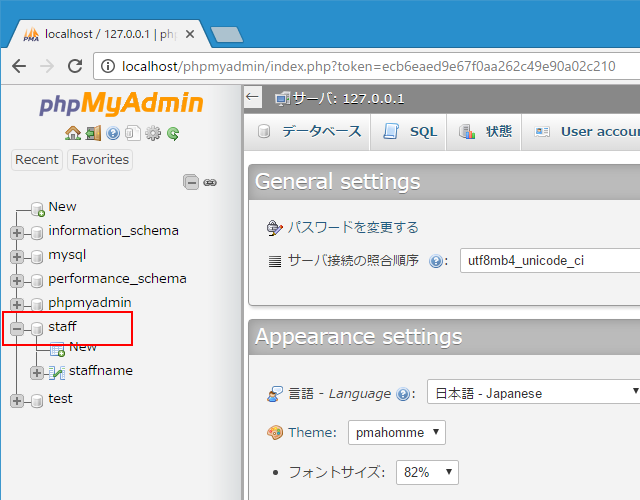Image resolution: width=640 pixels, height=500 pixels.
Task: Open the font size dropdown showing 82%
Action: coord(427,473)
